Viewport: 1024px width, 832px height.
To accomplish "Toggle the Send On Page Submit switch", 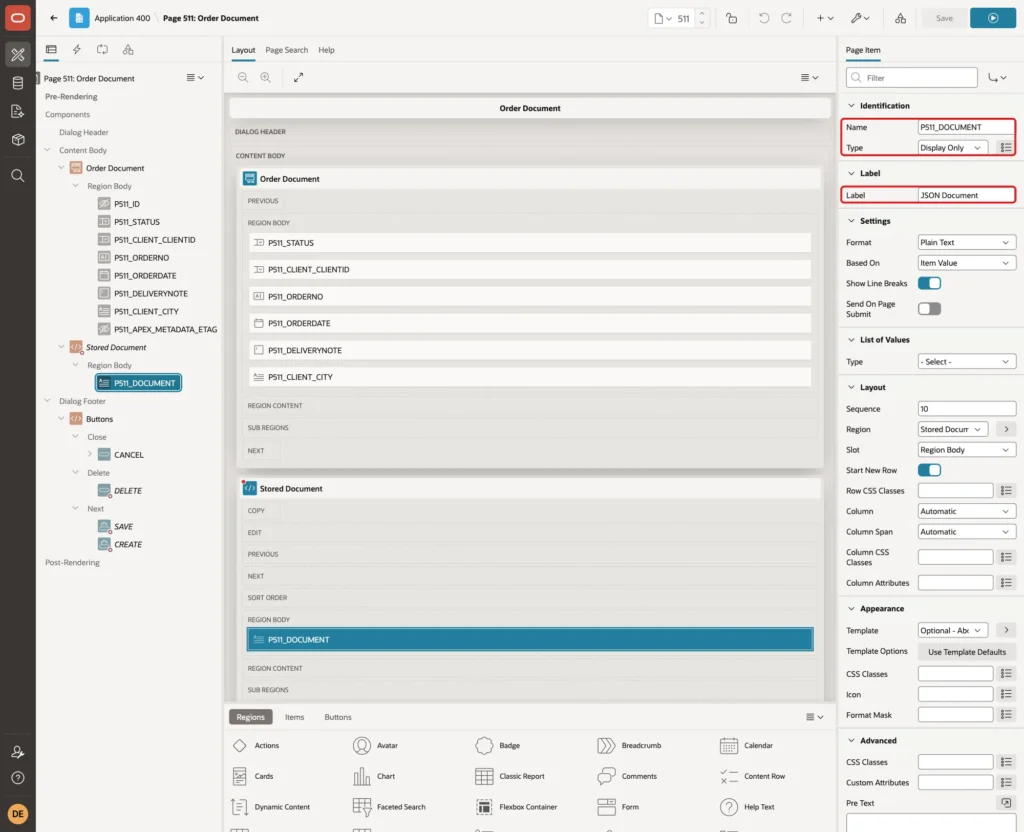I will [929, 308].
